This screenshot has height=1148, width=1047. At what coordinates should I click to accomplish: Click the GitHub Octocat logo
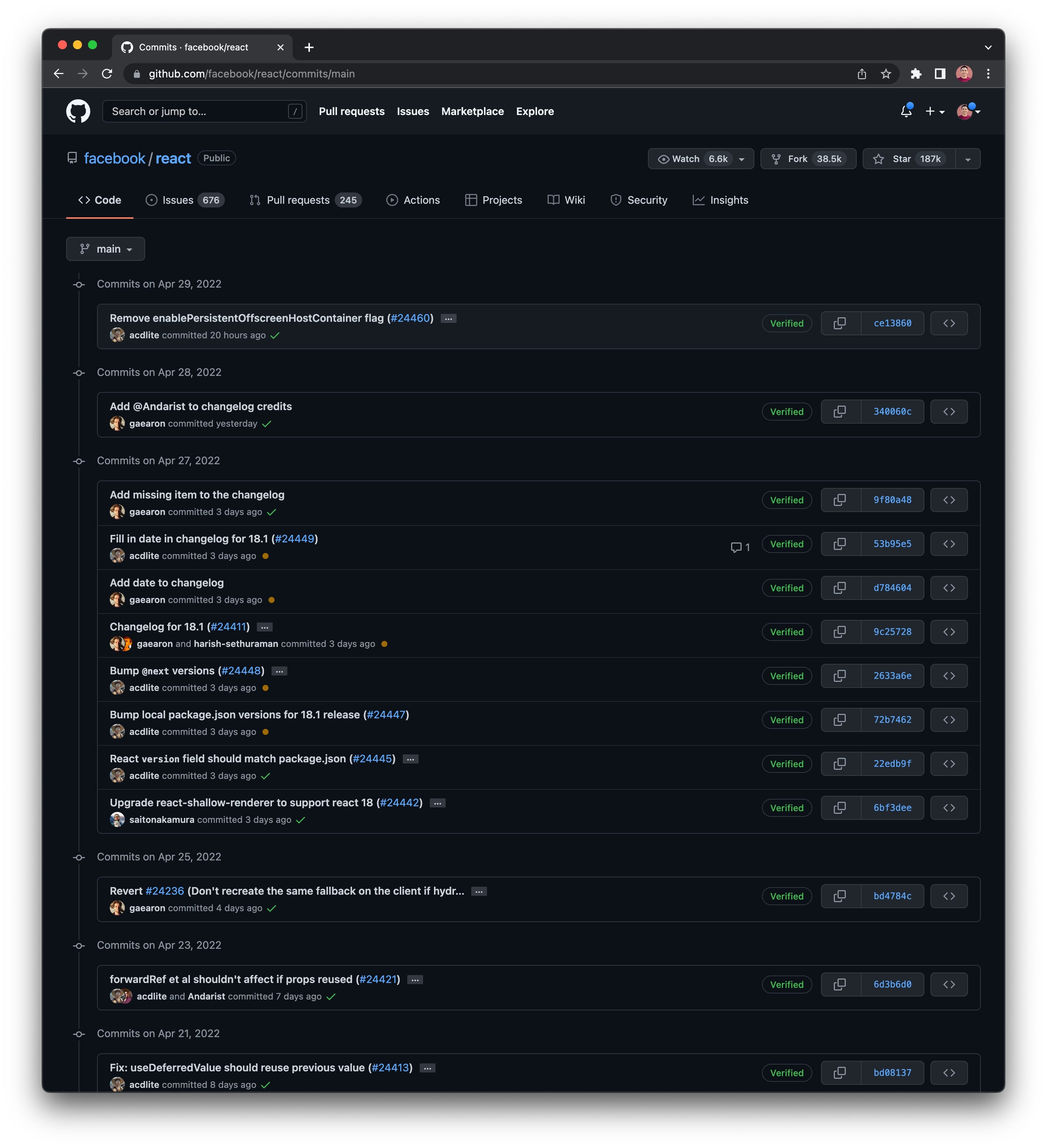pos(78,112)
